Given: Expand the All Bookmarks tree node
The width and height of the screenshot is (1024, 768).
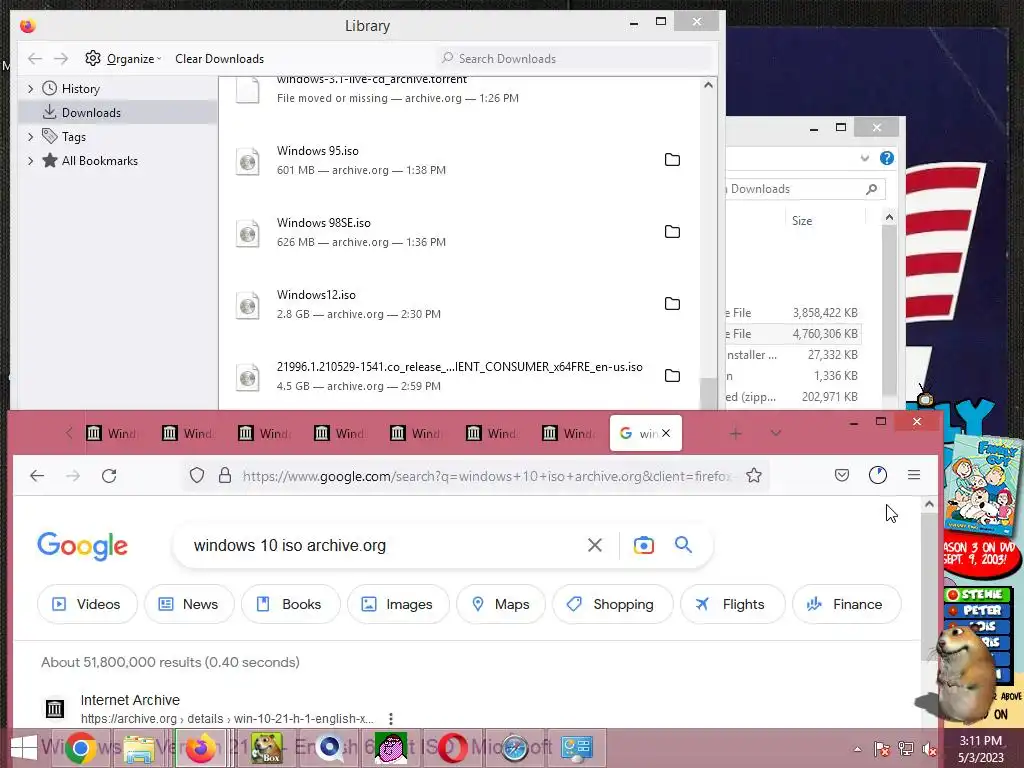Looking at the screenshot, I should pyautogui.click(x=31, y=161).
